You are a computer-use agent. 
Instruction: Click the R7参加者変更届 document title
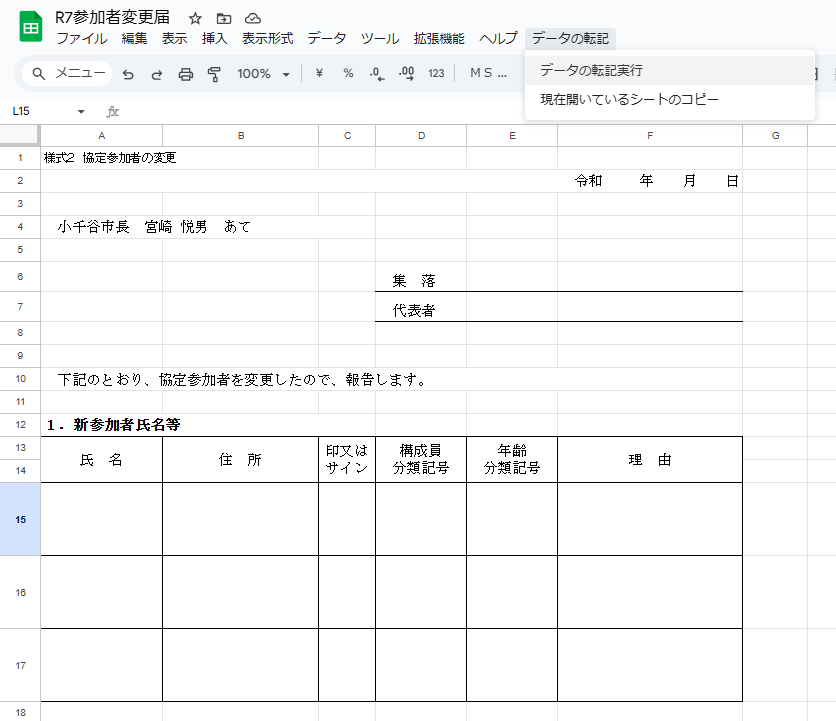(x=112, y=18)
